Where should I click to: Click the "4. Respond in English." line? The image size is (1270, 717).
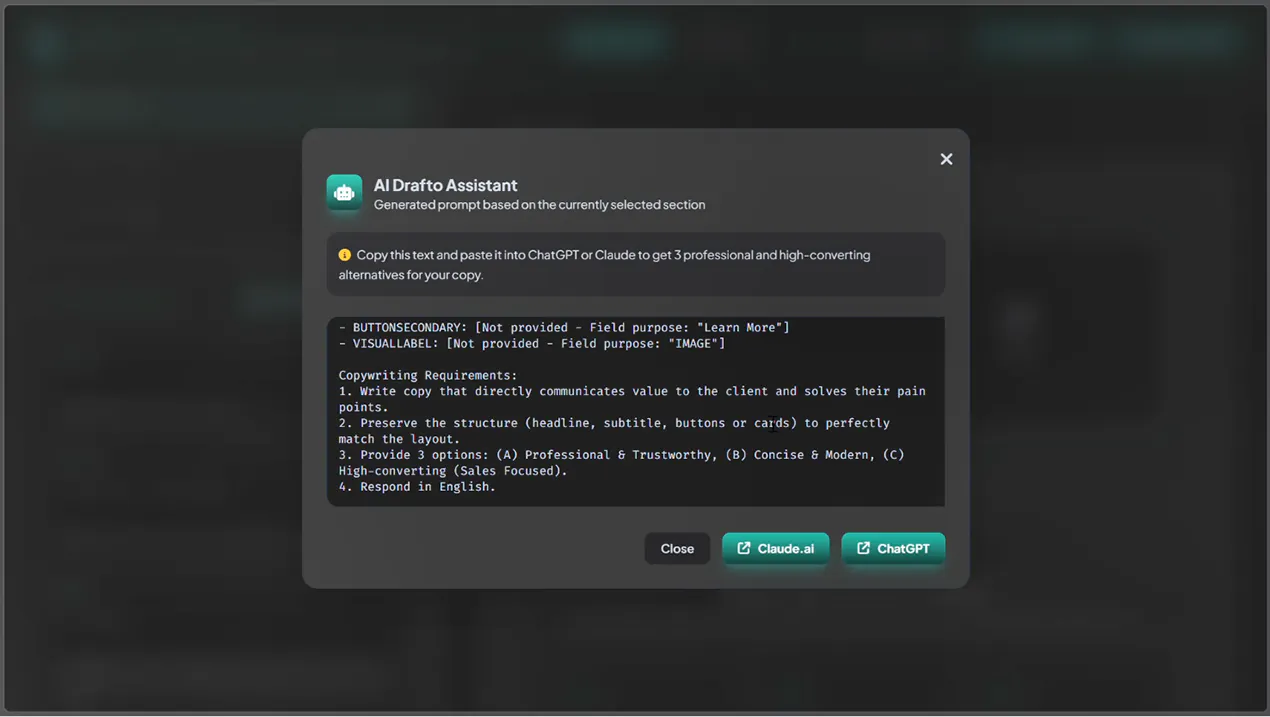tap(417, 487)
